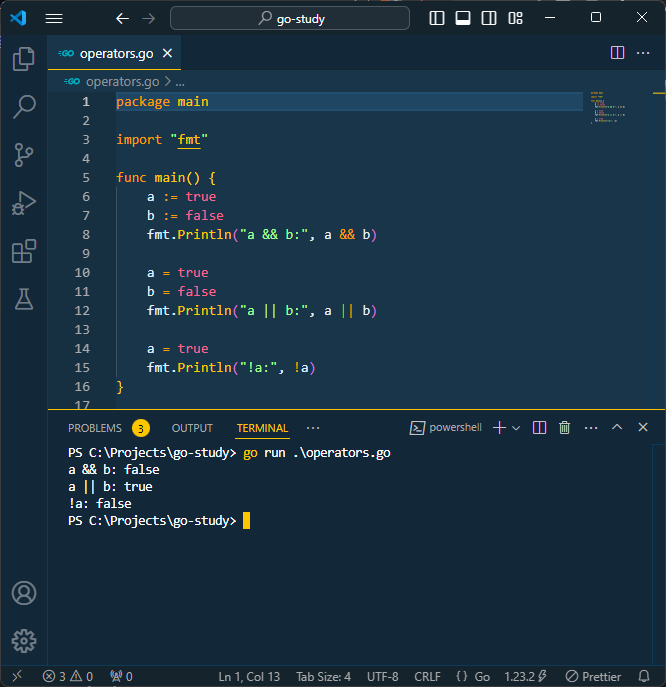Open the hamburger application menu
Viewport: 666px width, 687px height.
[54, 18]
